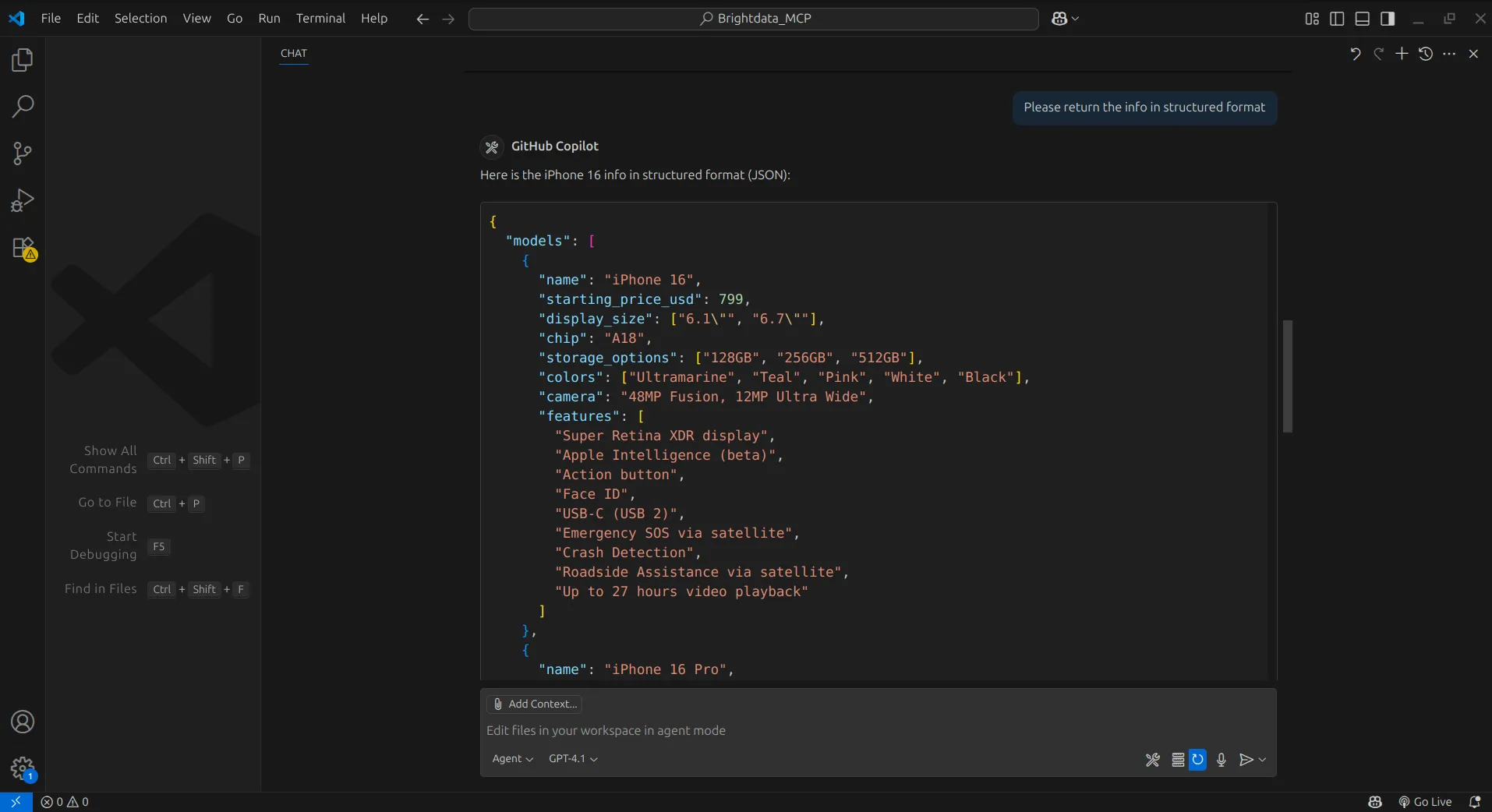Toggle the bottom panel visibility
Screen dimensions: 1492x812
click(1363, 18)
